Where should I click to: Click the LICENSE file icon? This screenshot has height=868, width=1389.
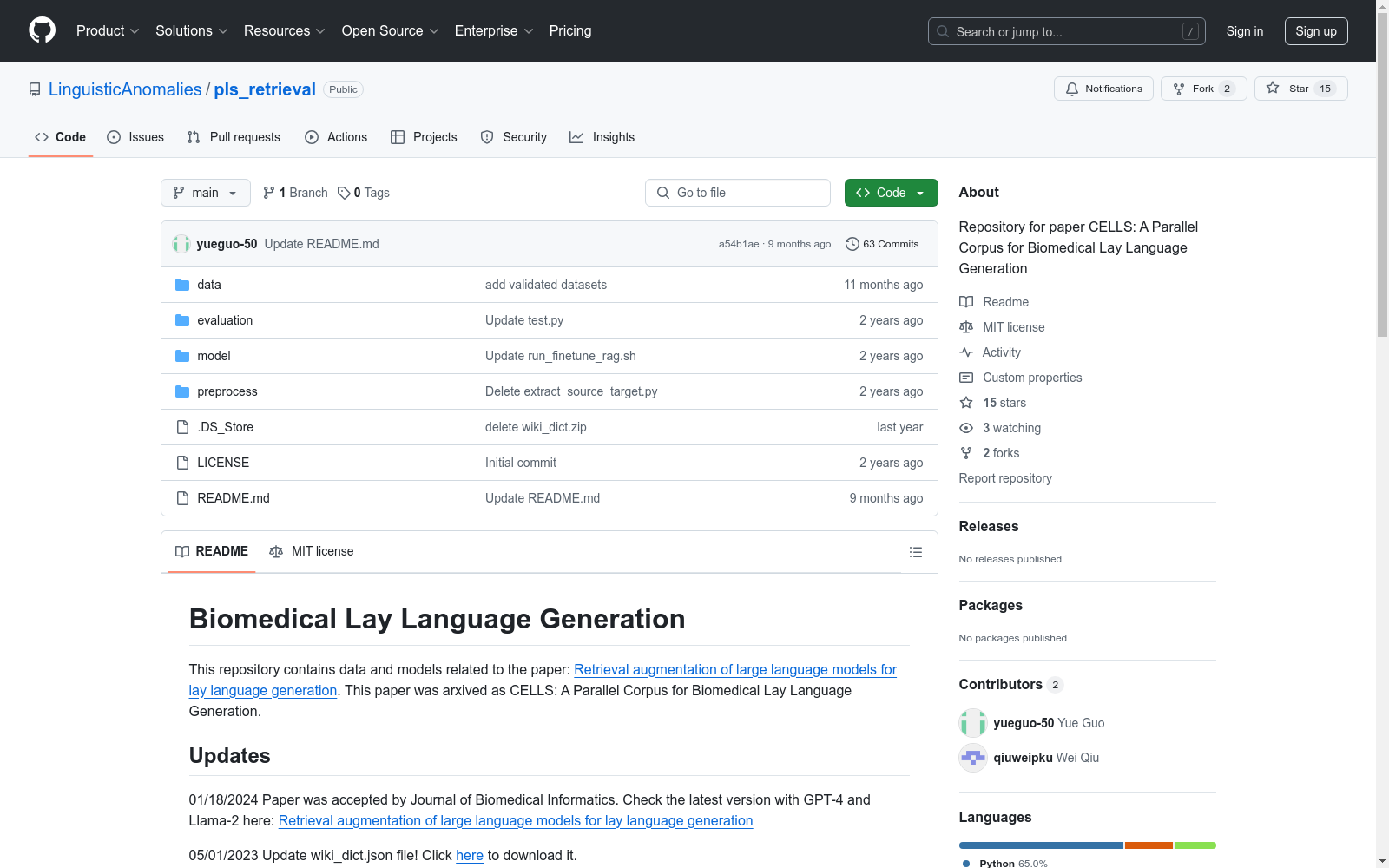click(182, 463)
